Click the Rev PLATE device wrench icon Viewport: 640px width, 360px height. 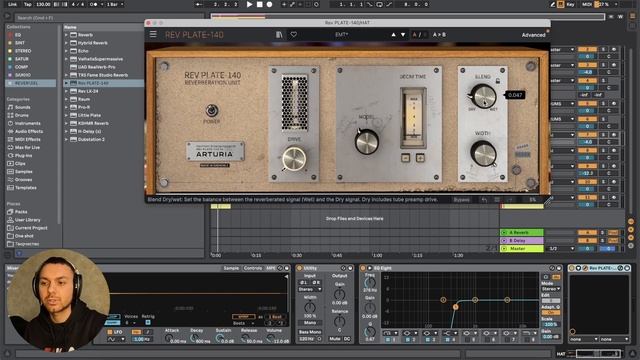(585, 268)
